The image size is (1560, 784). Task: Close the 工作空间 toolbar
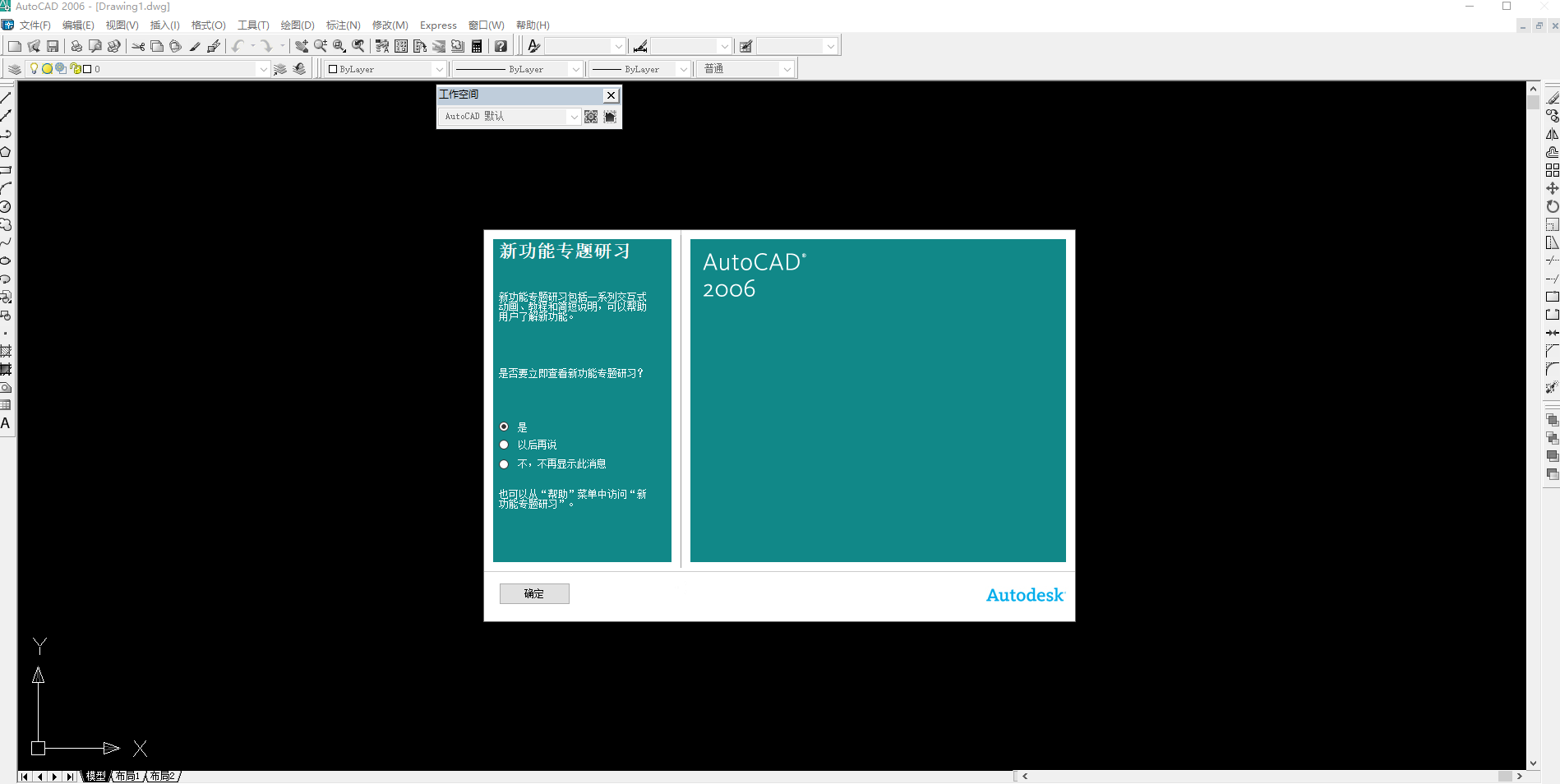[x=611, y=95]
